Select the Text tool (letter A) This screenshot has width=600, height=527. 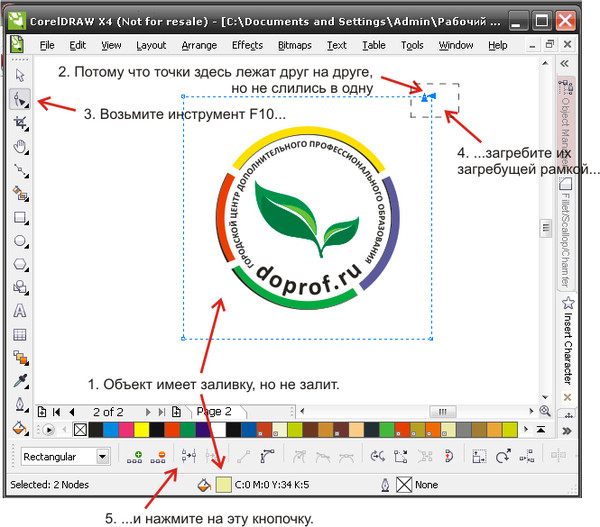click(20, 311)
